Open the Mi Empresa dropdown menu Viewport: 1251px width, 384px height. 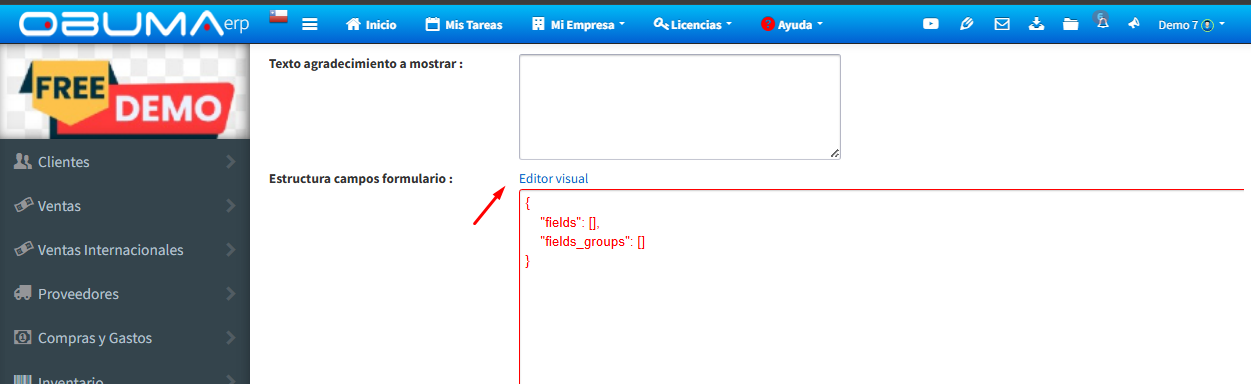point(579,25)
